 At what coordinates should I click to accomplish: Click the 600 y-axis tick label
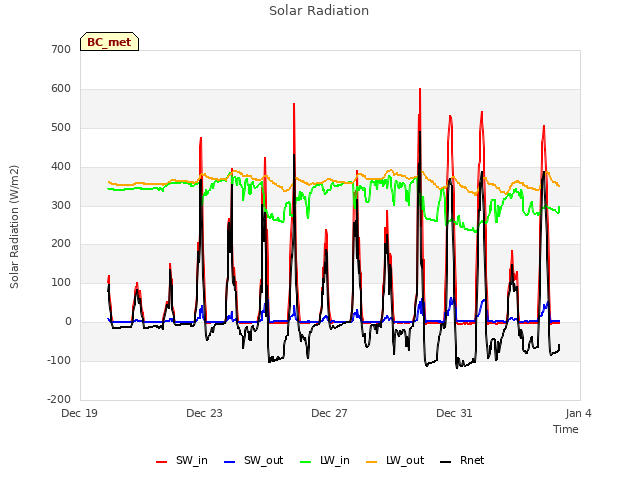point(61,89)
